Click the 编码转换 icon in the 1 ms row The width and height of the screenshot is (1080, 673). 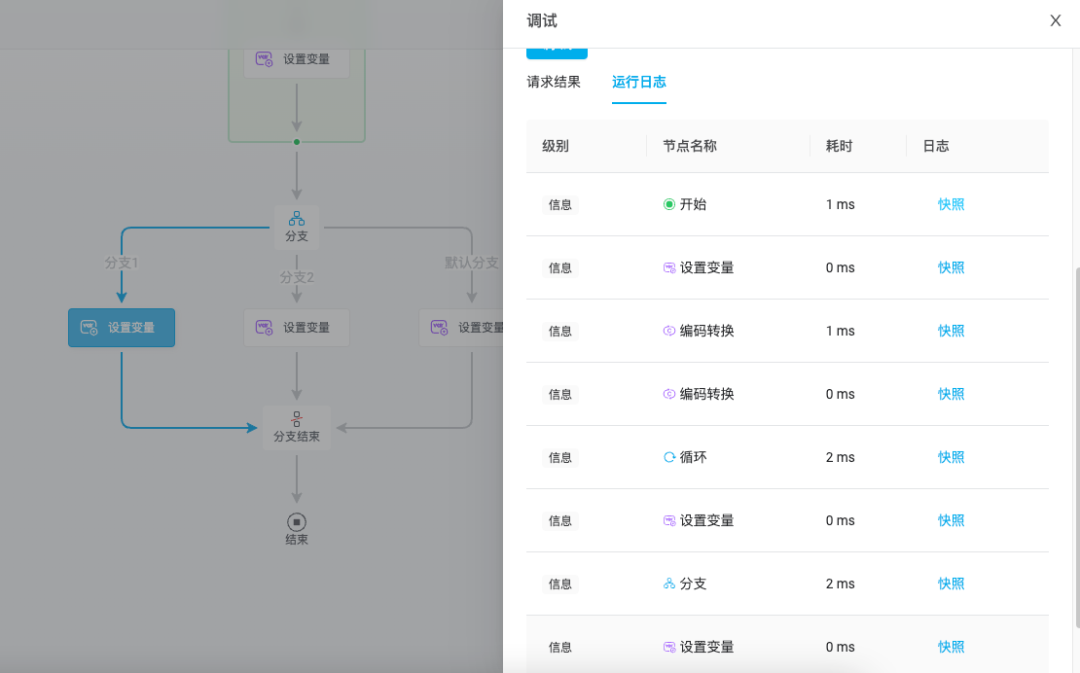(669, 331)
